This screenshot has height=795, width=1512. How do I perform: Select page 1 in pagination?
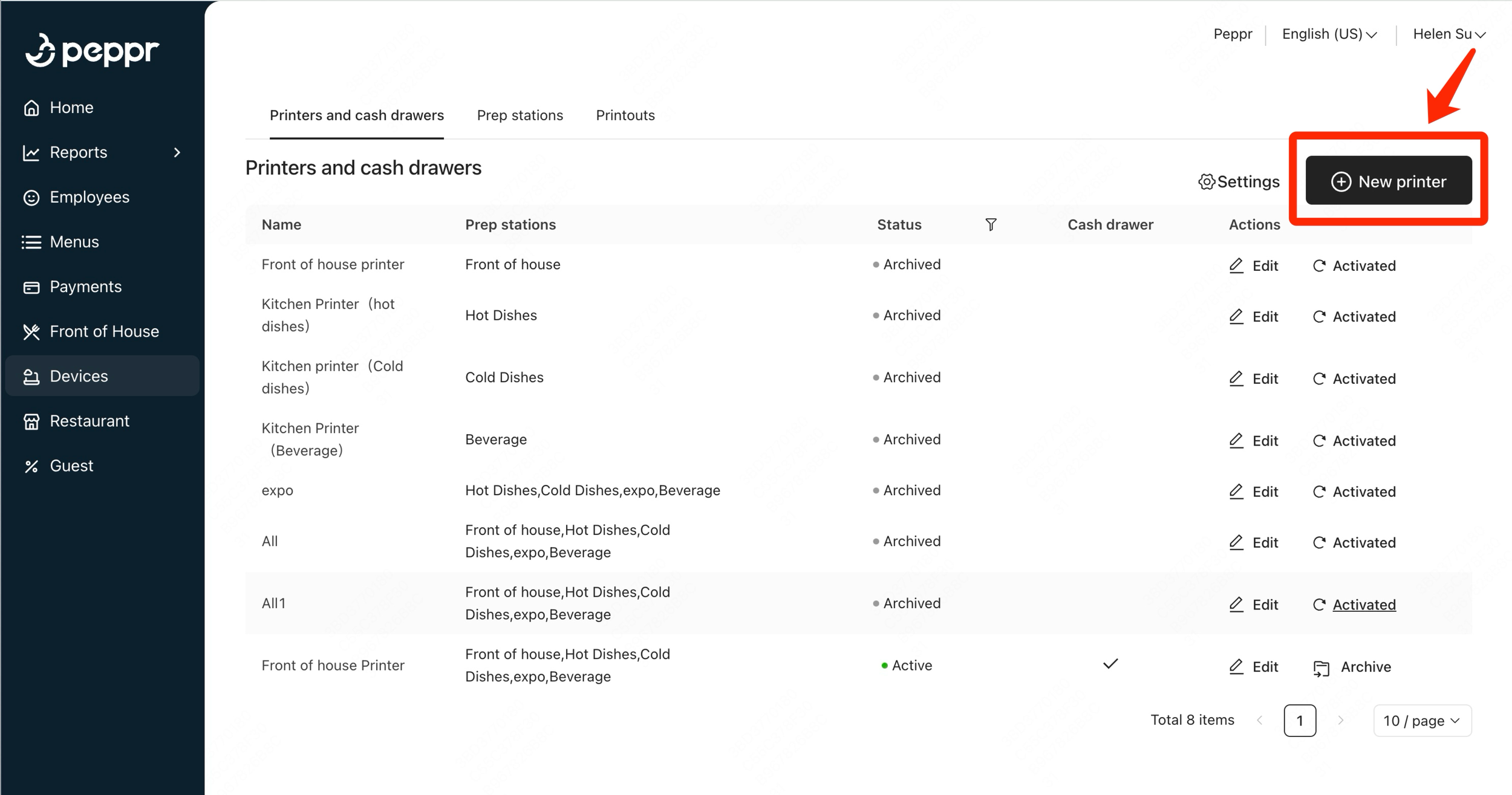point(1299,721)
